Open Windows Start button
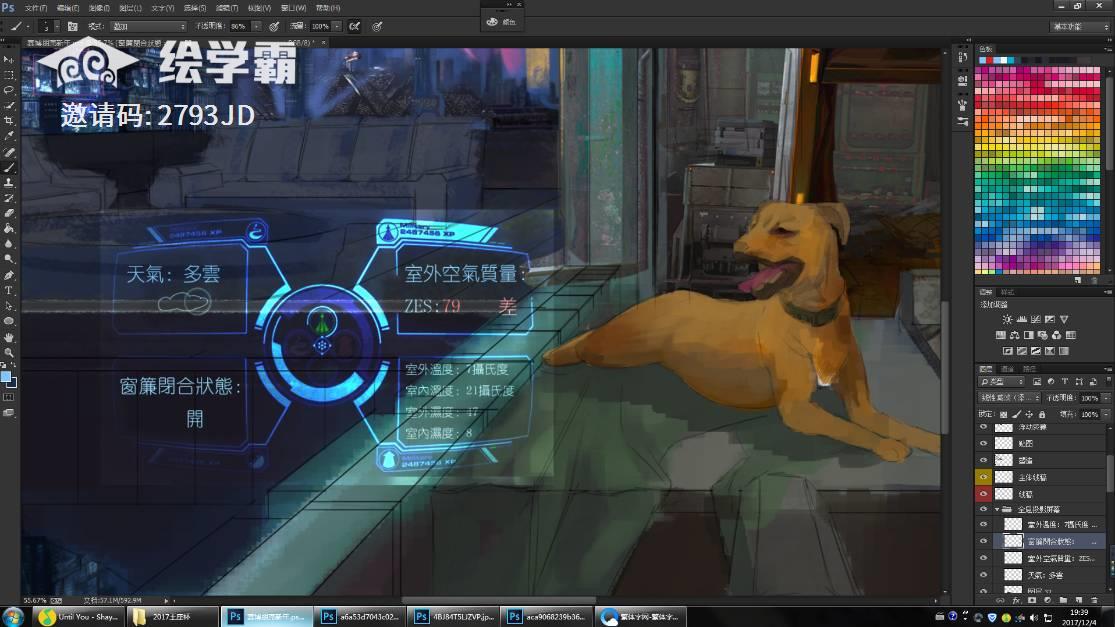The width and height of the screenshot is (1115, 627). pyautogui.click(x=14, y=616)
